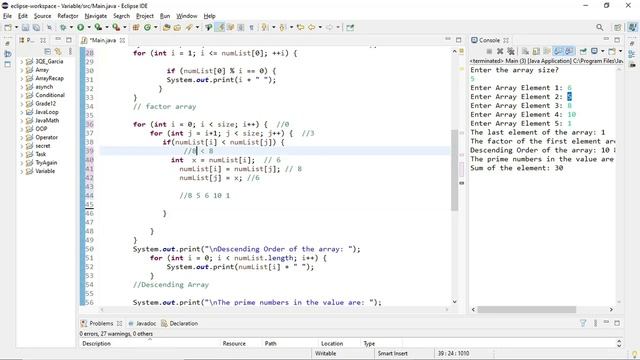
Task: Click the Open Perspective icon
Action: [618, 27]
